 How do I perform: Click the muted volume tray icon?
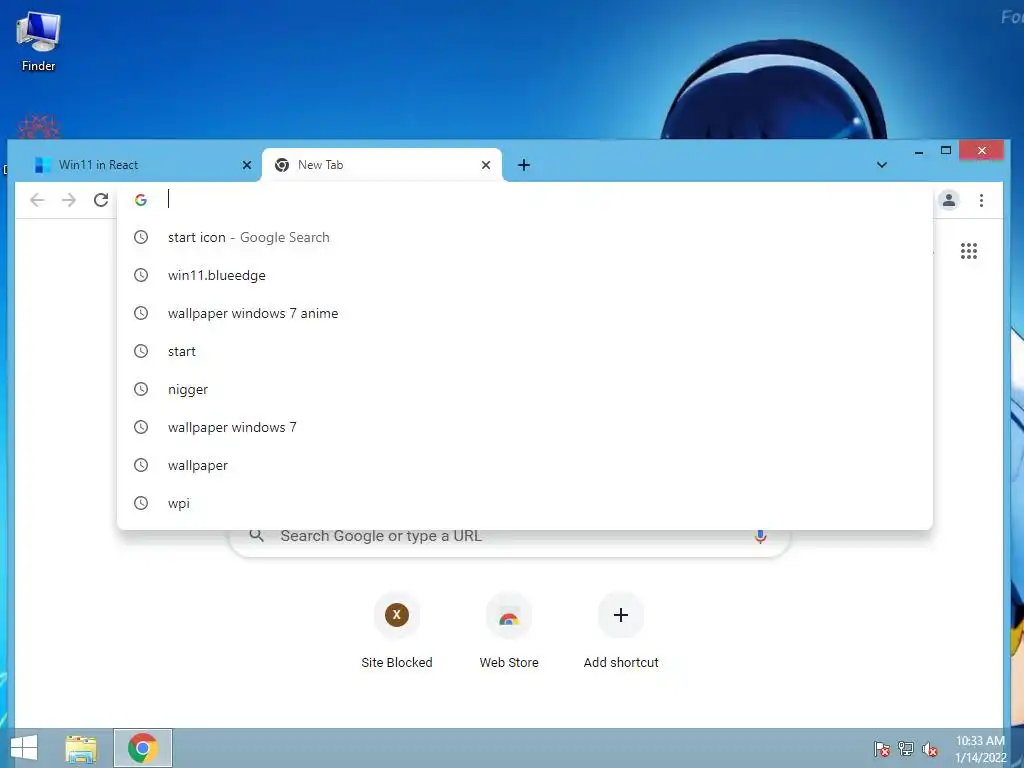930,749
